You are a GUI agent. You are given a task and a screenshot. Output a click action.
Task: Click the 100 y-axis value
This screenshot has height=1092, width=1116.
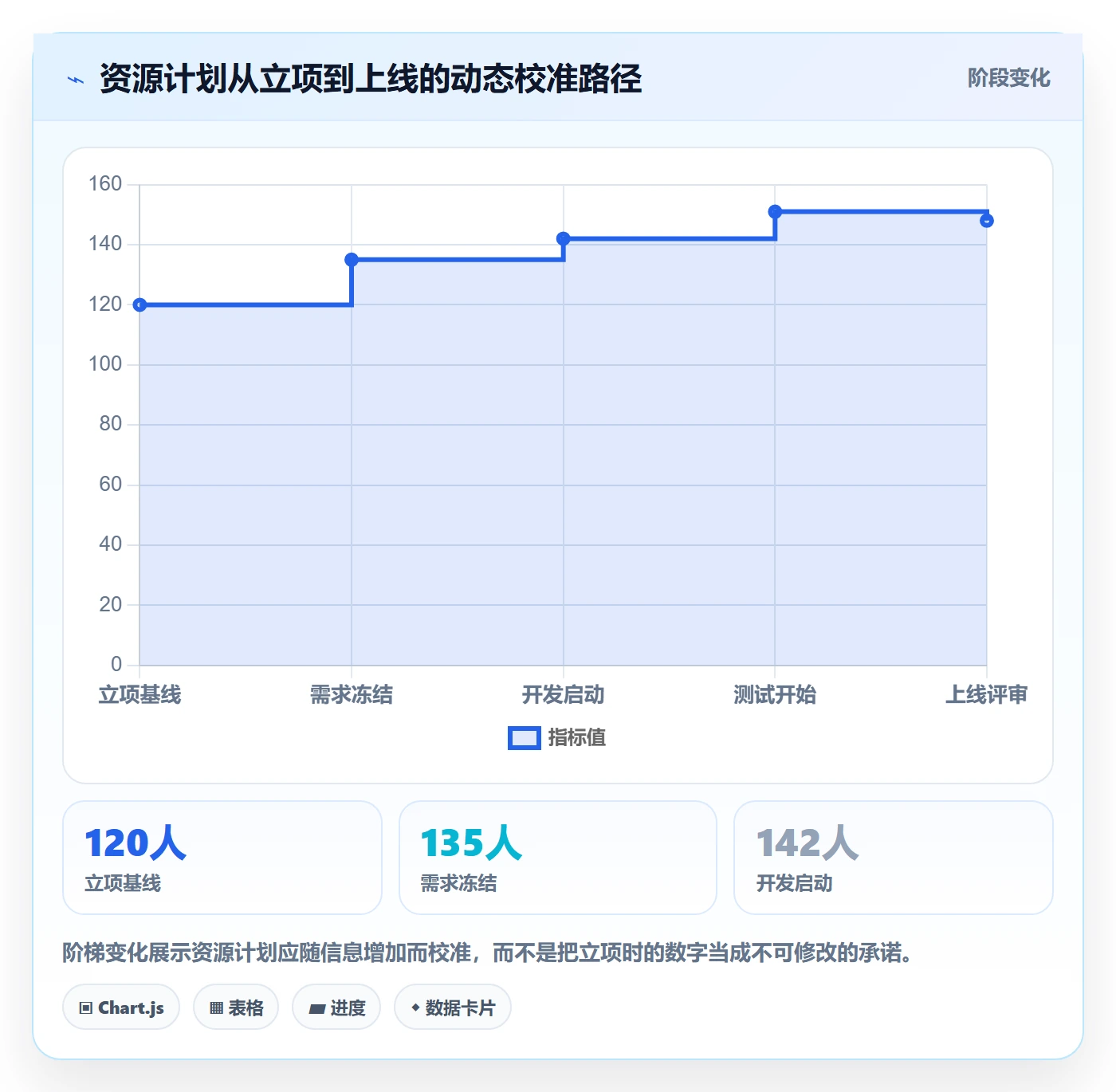pos(105,364)
